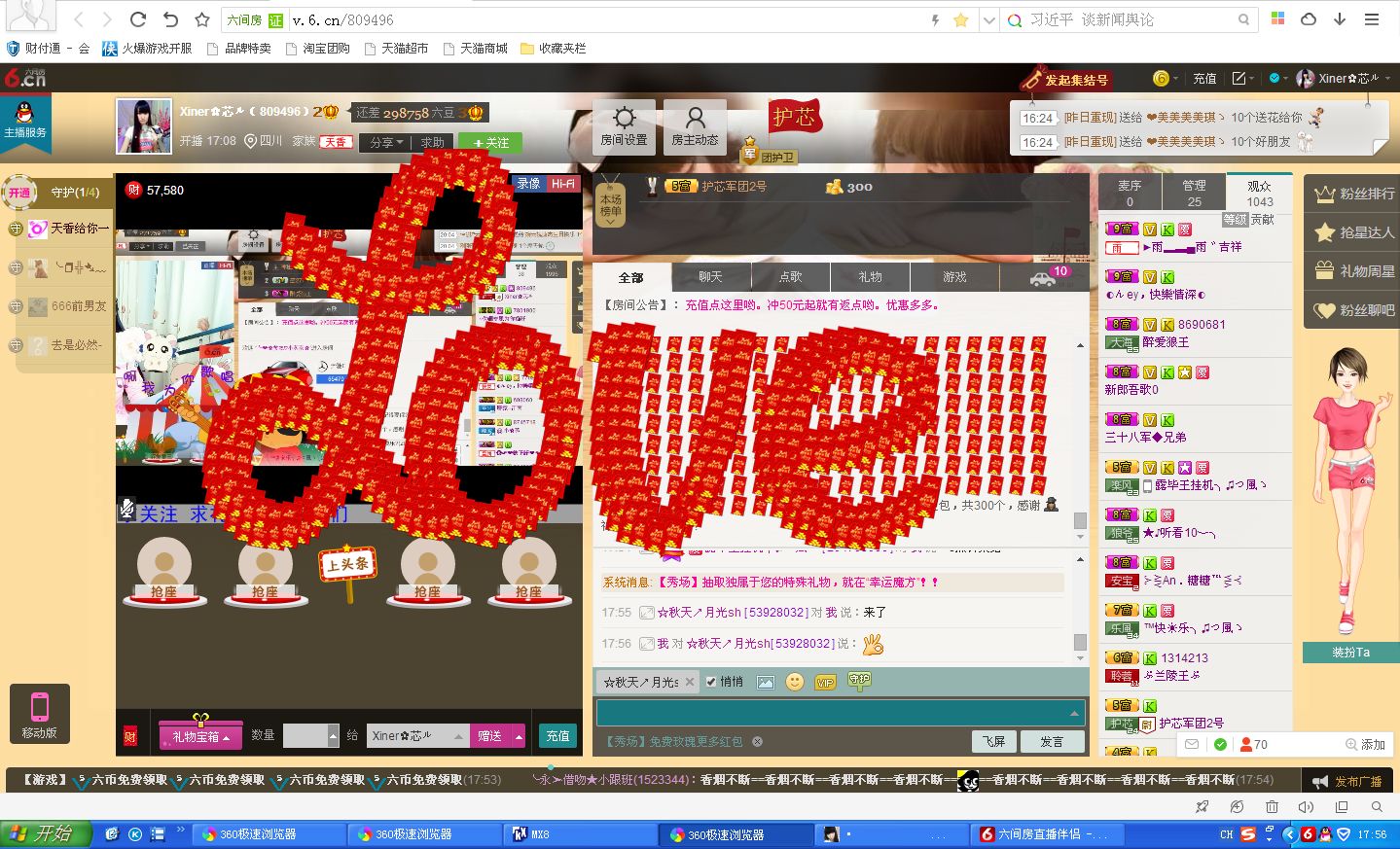Viewport: 1400px width, 849px height.
Task: Click in the chat message input field
Action: (x=832, y=713)
